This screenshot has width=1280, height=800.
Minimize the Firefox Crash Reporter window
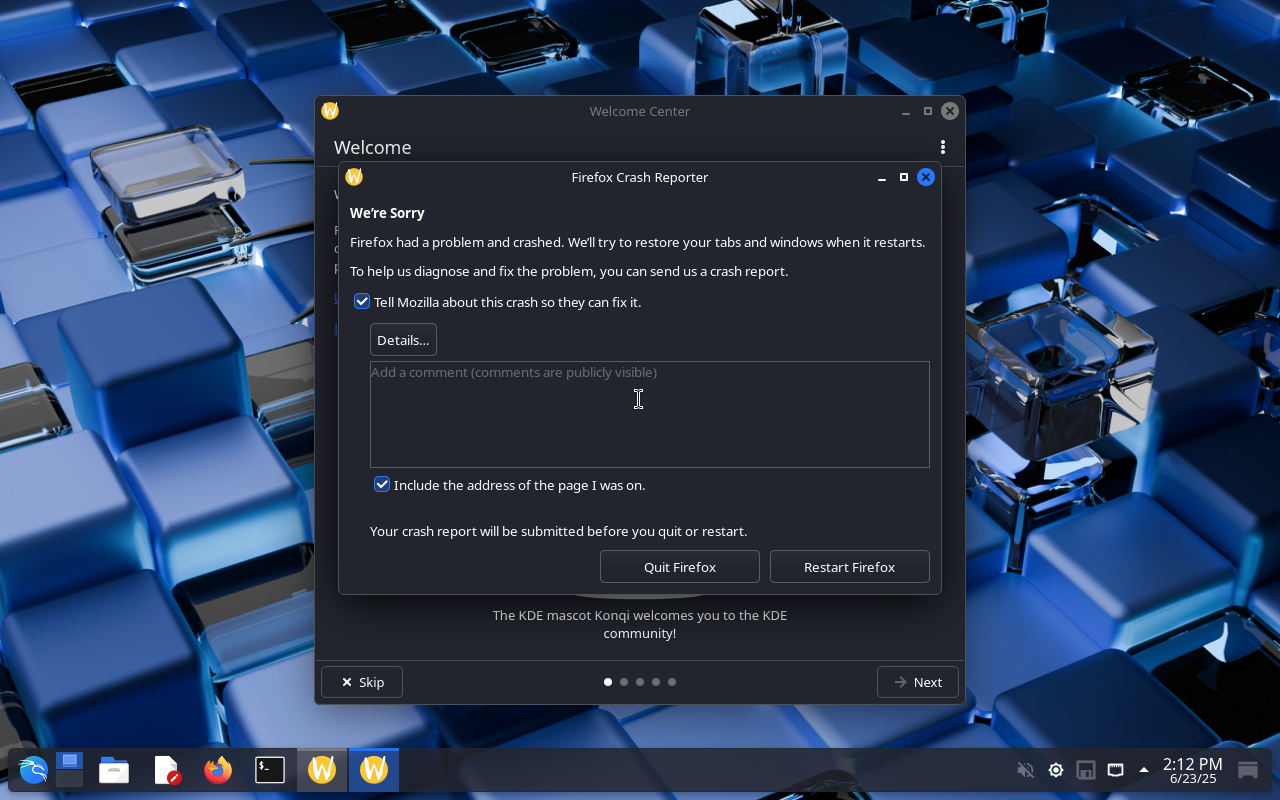pos(882,178)
